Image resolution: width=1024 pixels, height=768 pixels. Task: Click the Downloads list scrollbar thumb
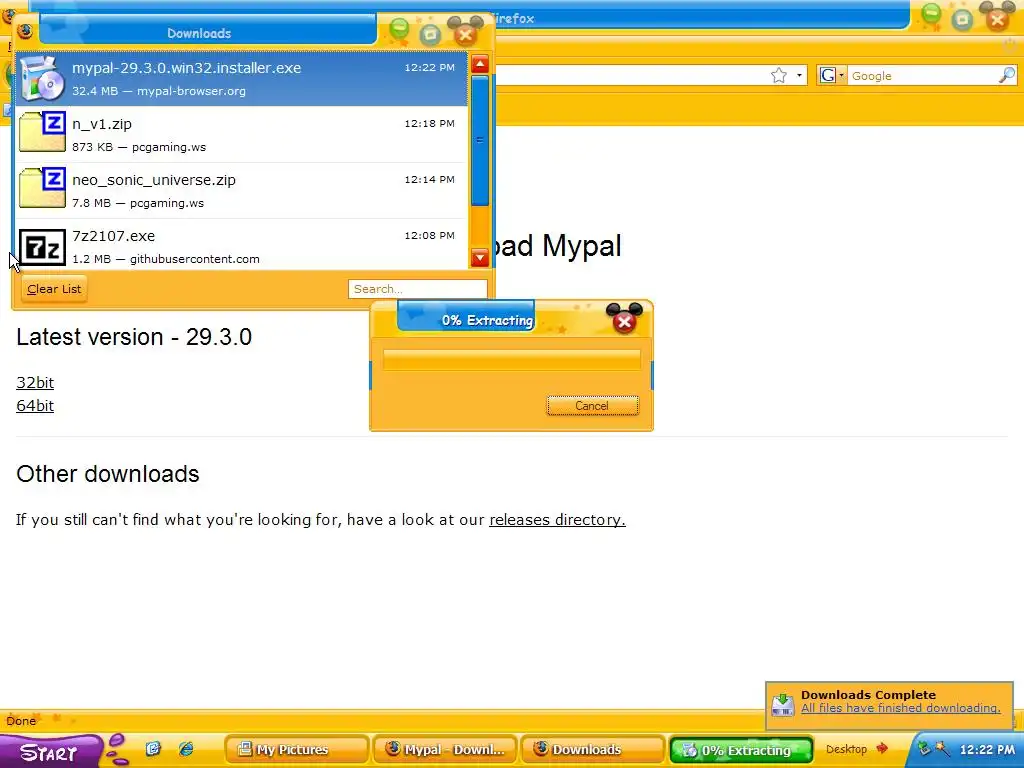pos(480,140)
